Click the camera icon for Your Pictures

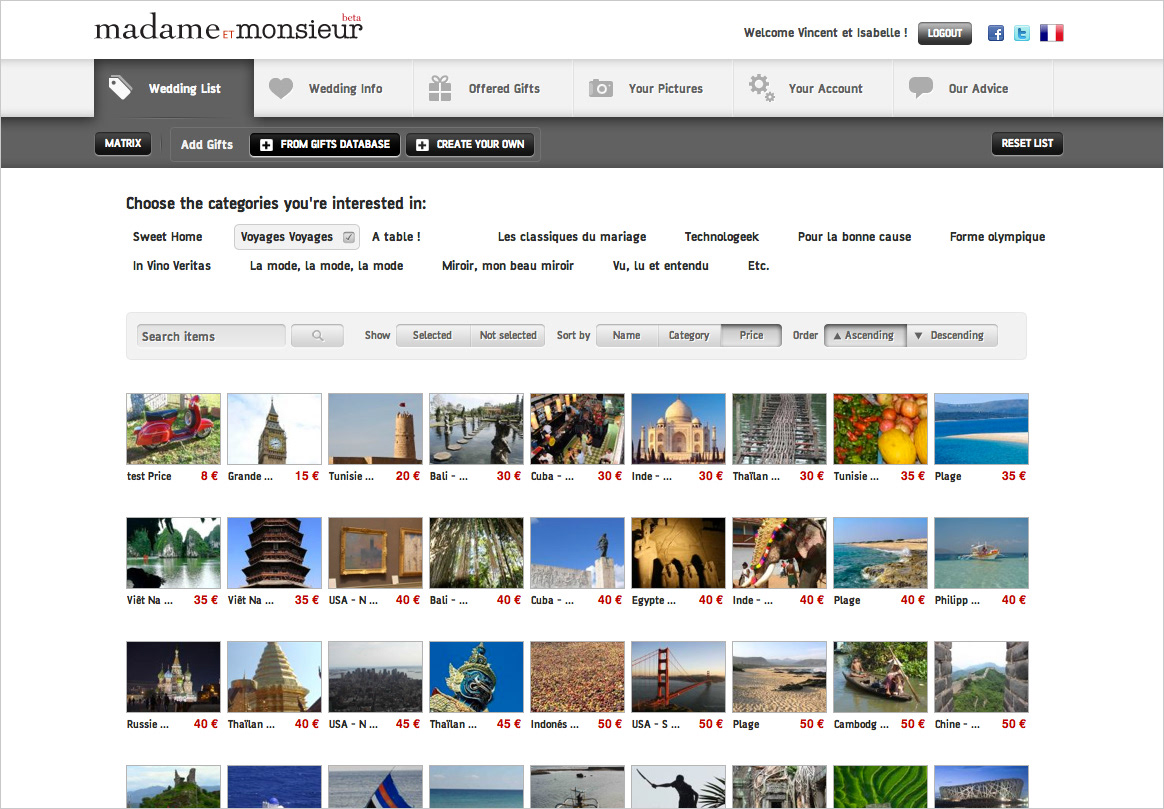[601, 88]
